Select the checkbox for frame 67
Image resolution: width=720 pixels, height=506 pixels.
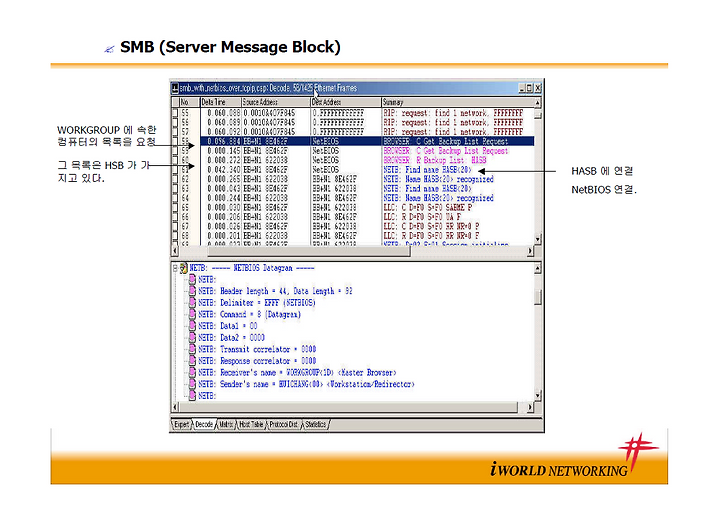[x=175, y=226]
